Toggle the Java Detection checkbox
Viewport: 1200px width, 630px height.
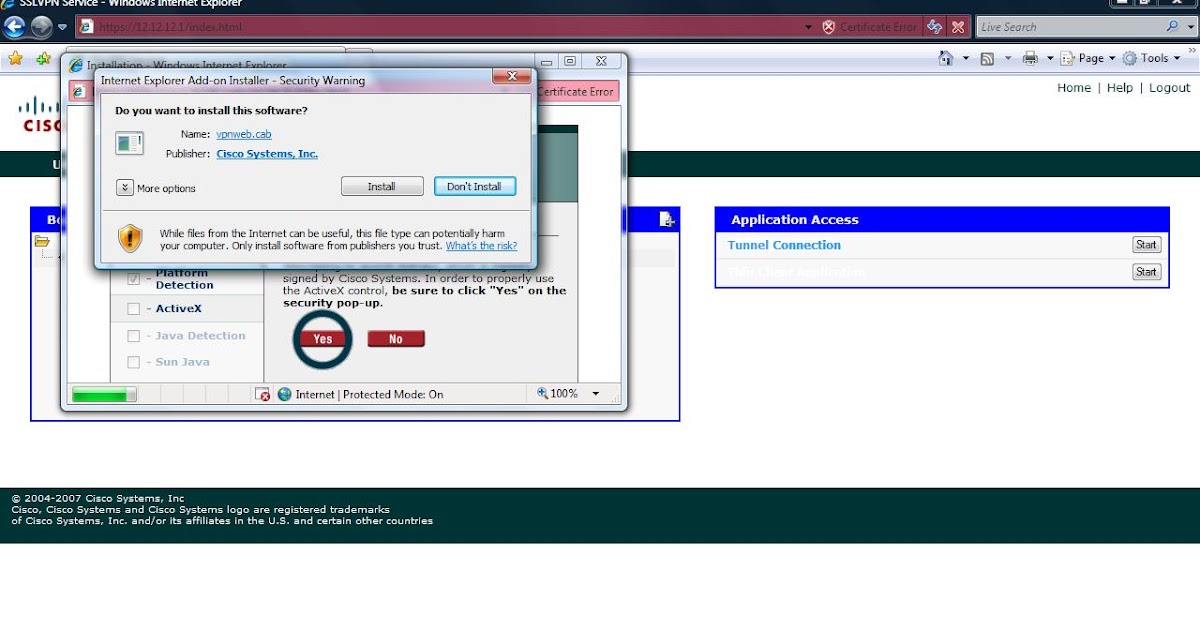point(134,336)
